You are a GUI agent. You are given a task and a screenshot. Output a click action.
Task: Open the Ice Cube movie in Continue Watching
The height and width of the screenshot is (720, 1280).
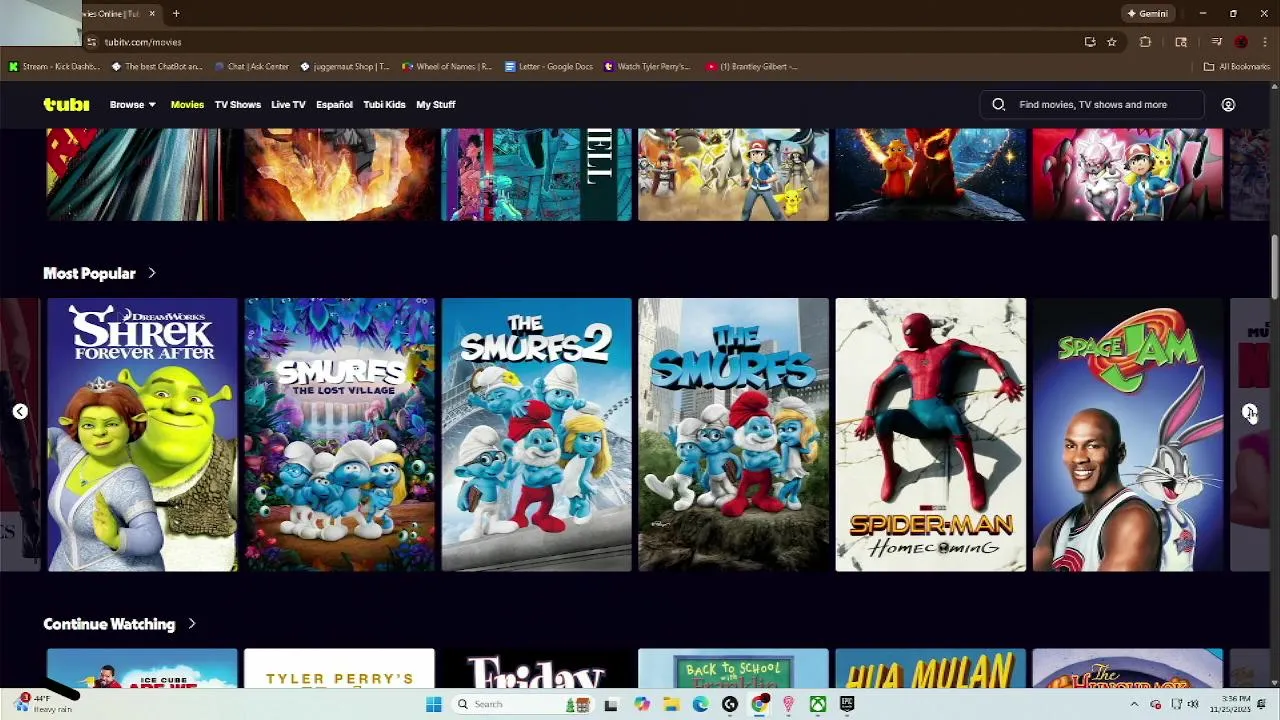click(142, 668)
